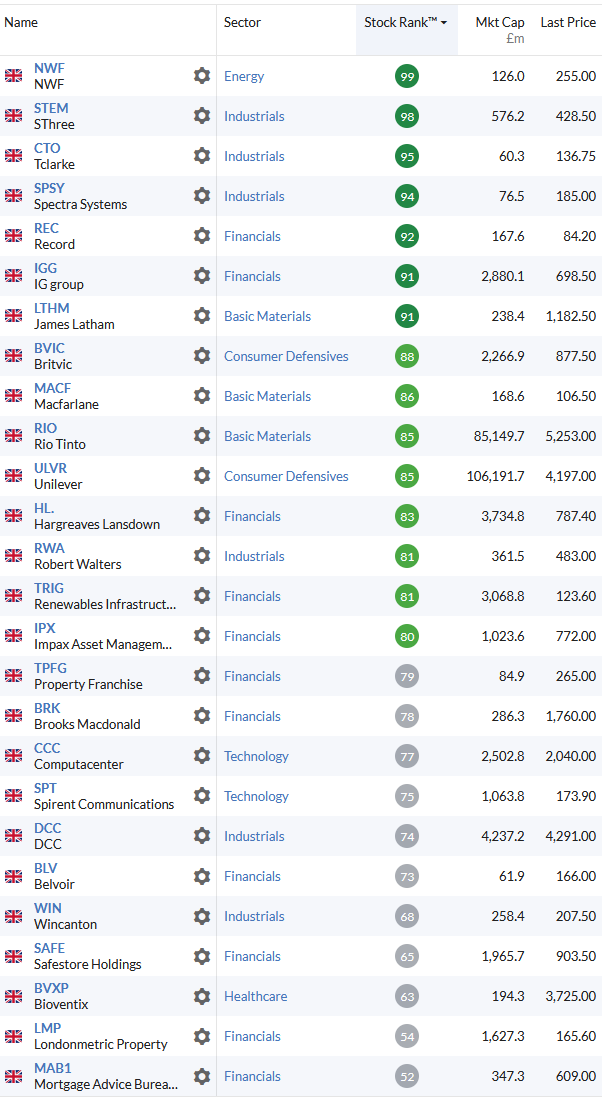The image size is (602, 1103).
Task: Open the gear settings for NWF
Action: [x=202, y=75]
